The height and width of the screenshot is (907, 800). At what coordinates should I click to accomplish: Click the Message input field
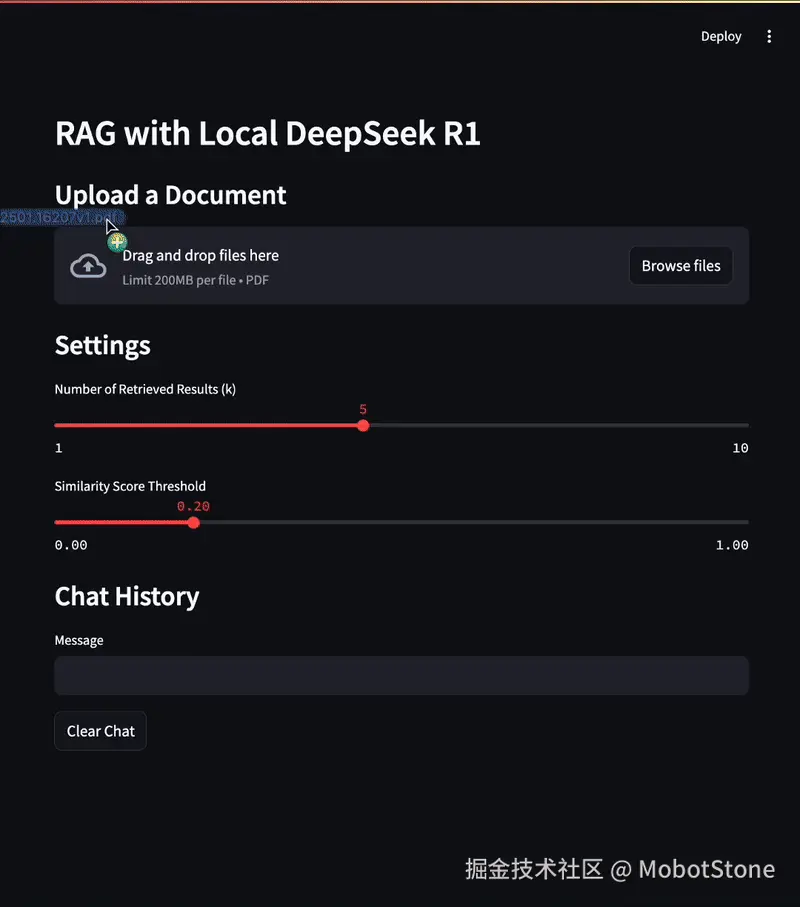(401, 676)
